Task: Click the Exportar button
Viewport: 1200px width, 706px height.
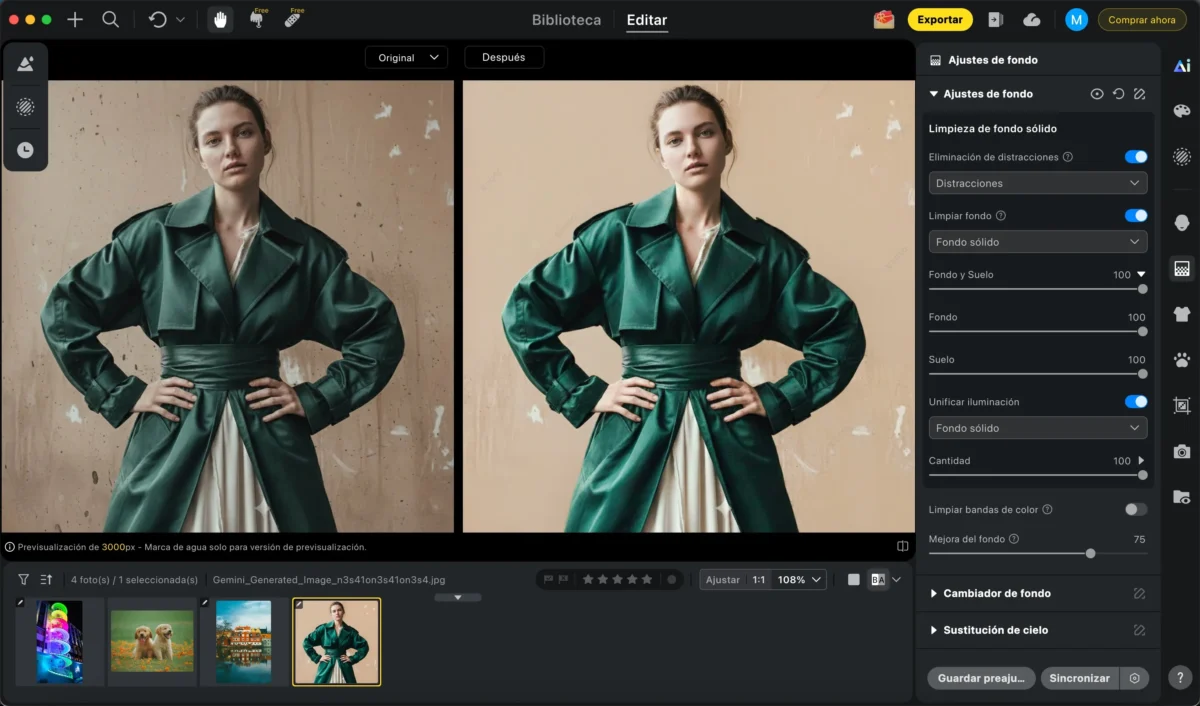Action: coord(939,20)
